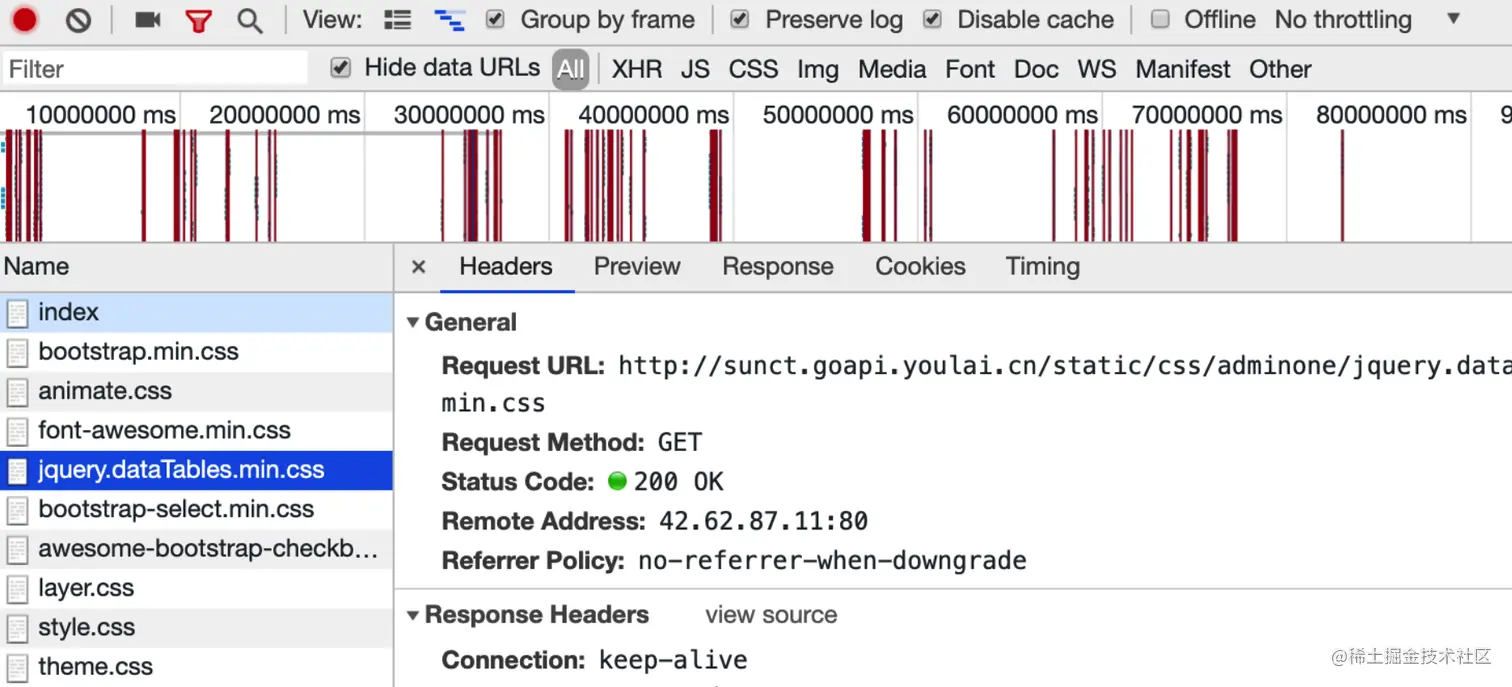Filter requests by Other
The image size is (1512, 687).
(1280, 69)
